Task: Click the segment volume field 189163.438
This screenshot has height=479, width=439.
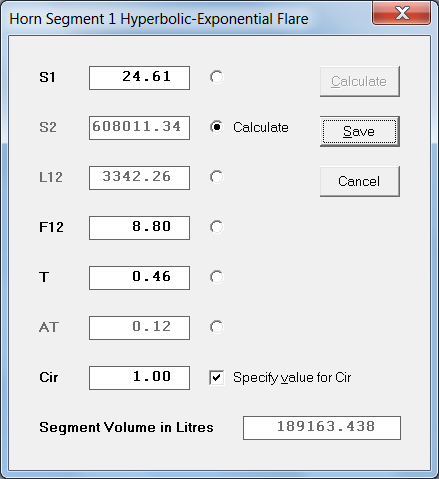Action: (322, 428)
